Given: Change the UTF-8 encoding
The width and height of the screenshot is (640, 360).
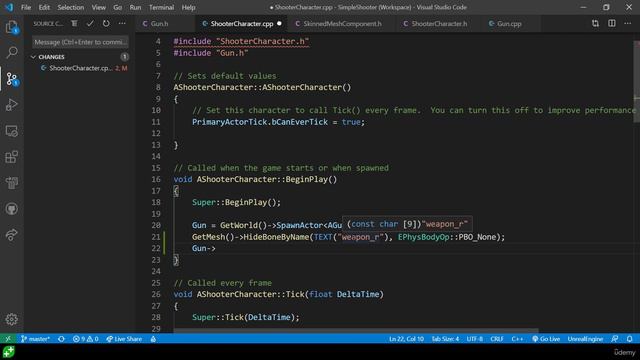Looking at the screenshot, I should (x=474, y=339).
